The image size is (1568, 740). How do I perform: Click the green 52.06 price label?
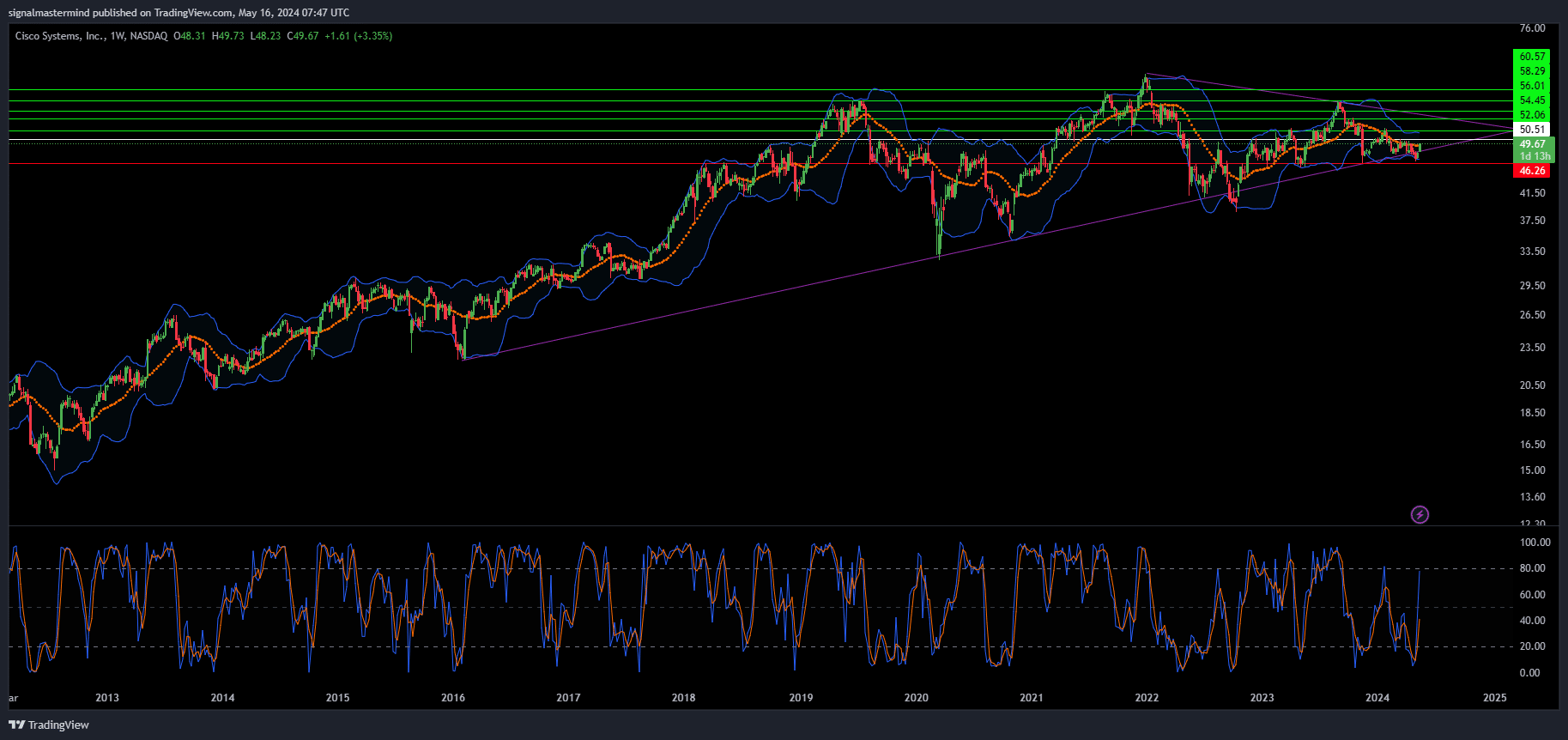(x=1532, y=115)
